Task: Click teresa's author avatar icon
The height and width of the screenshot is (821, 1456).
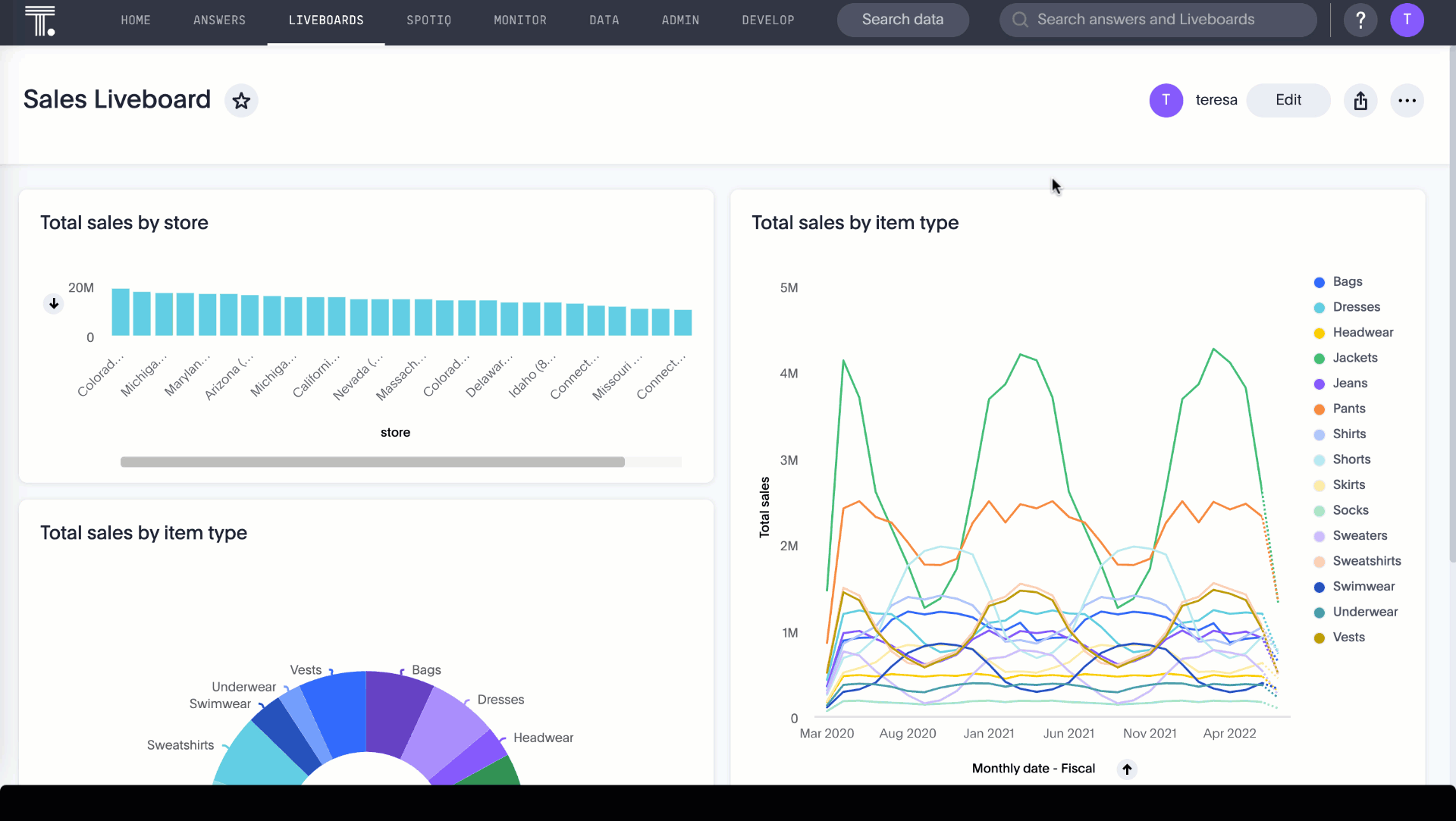Action: pos(1166,100)
